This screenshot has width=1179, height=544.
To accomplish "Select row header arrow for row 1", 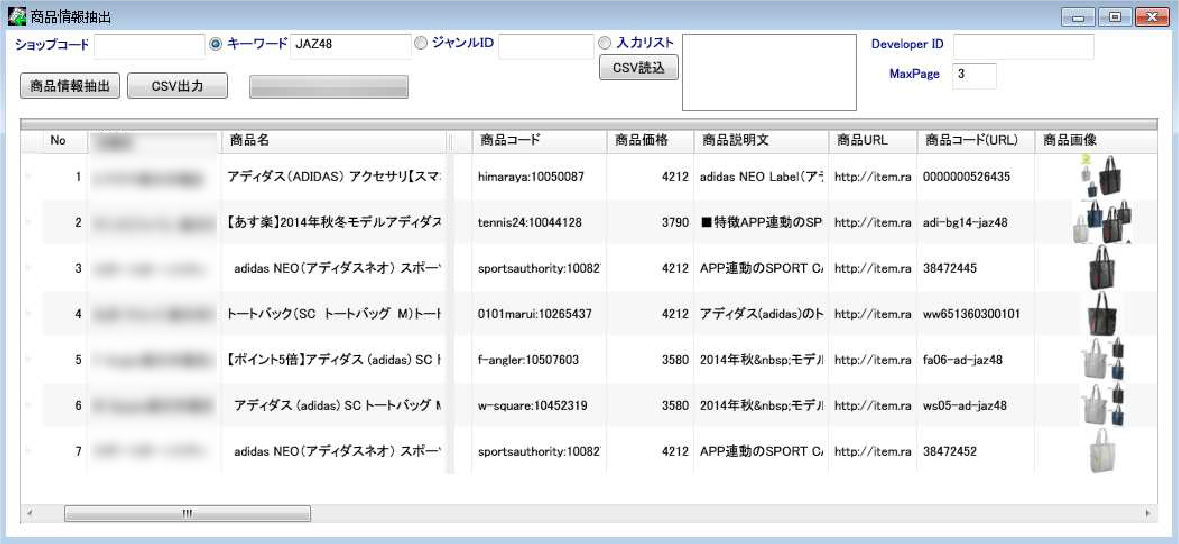I will click(x=30, y=177).
